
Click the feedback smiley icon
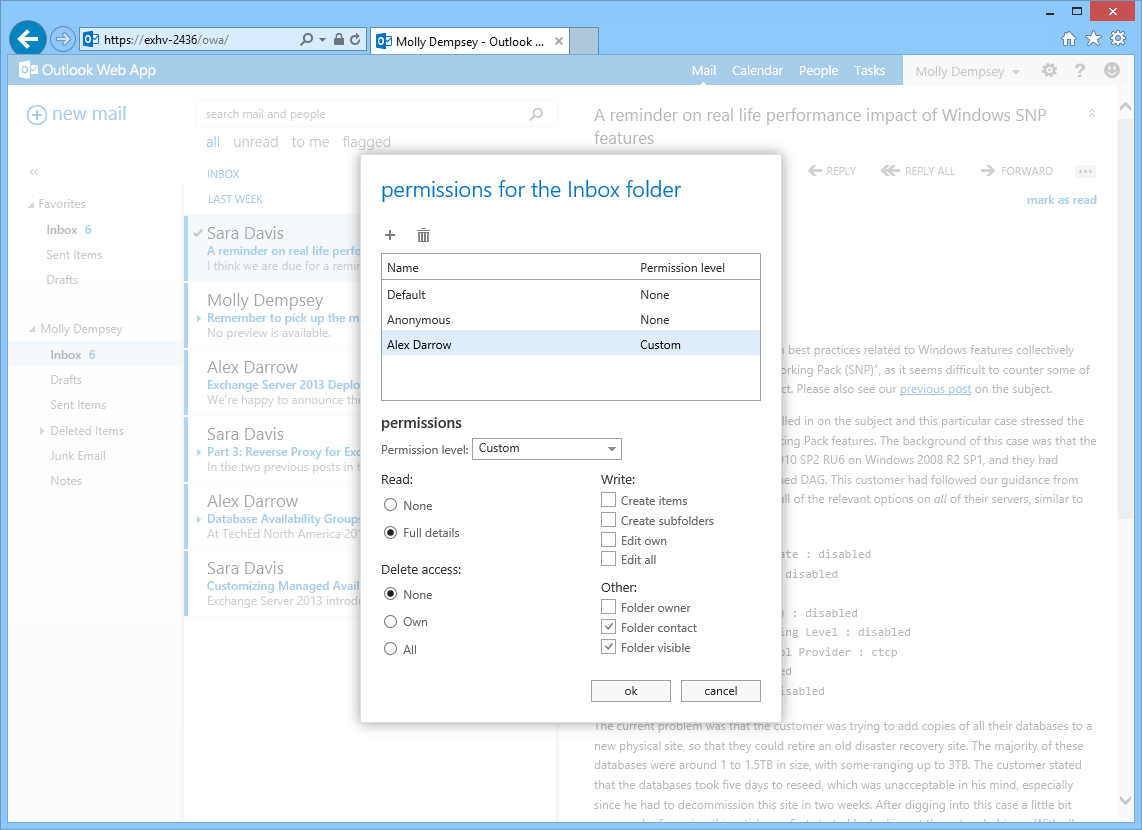(1112, 70)
